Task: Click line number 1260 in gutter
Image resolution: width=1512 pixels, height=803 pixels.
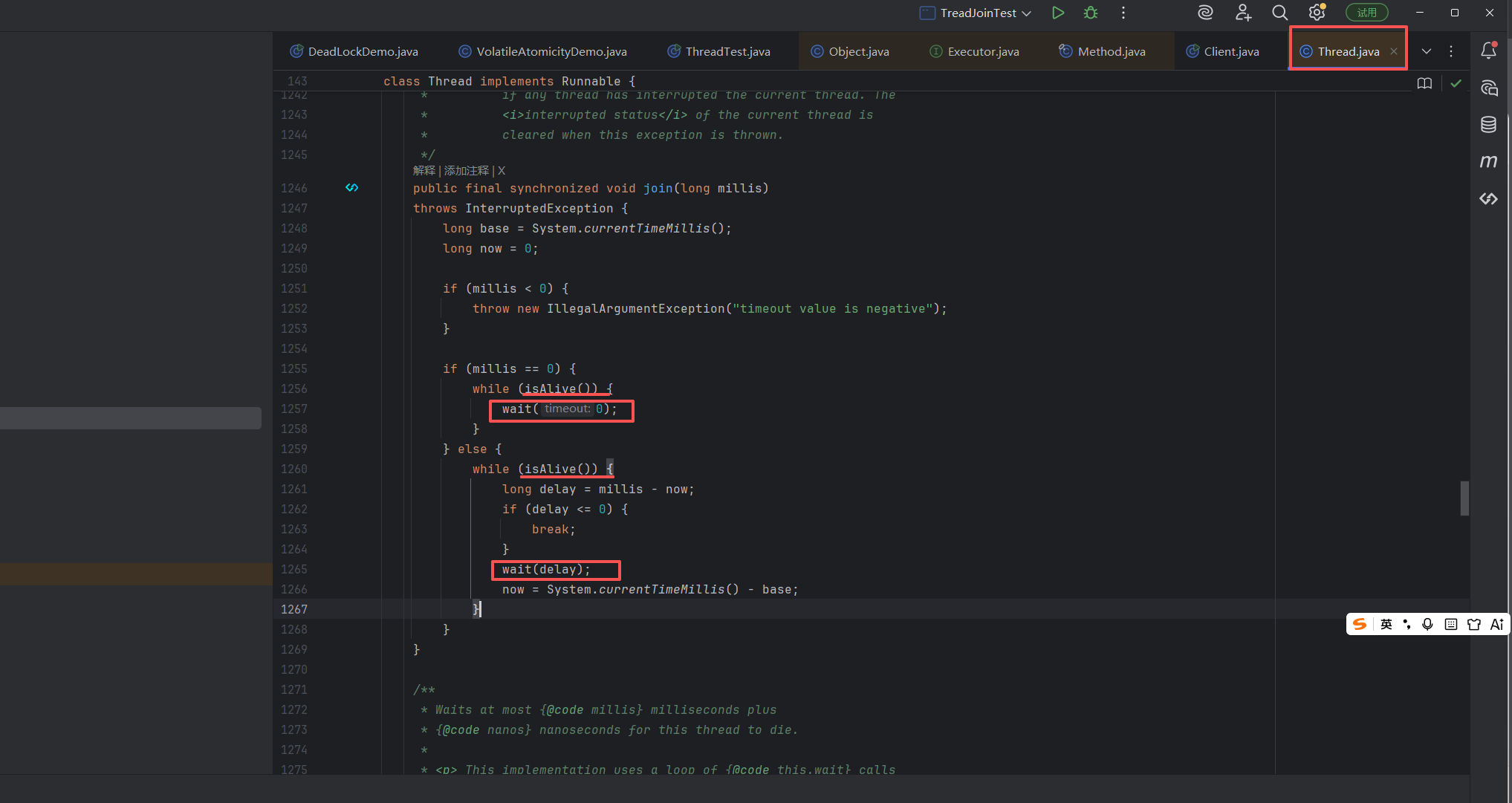Action: (x=294, y=469)
